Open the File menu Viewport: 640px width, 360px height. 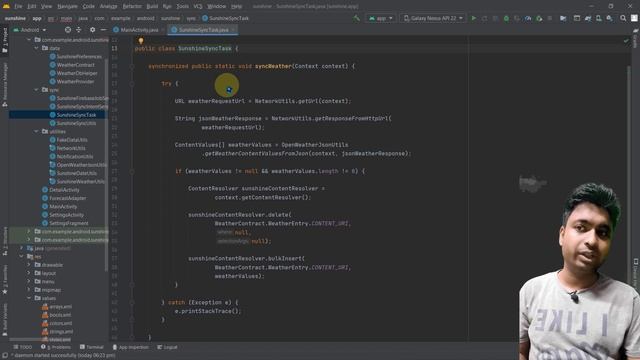(x=18, y=6)
